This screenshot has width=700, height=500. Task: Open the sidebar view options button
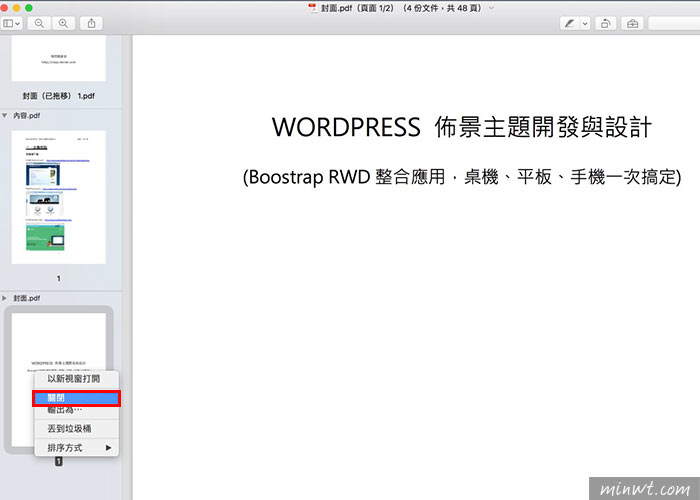[x=11, y=23]
